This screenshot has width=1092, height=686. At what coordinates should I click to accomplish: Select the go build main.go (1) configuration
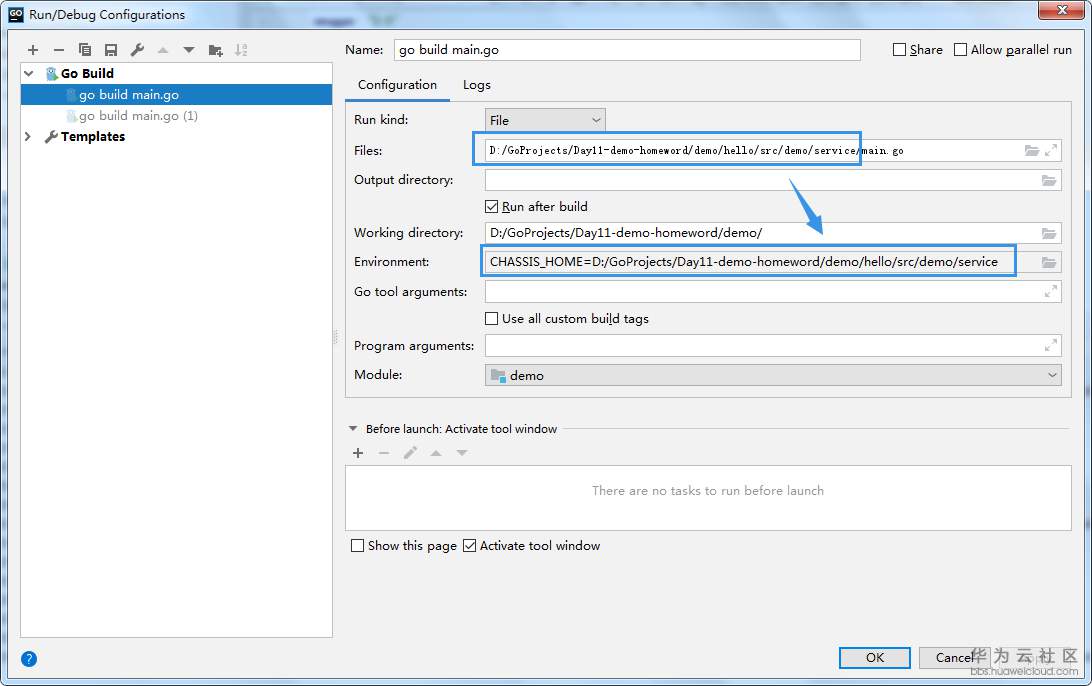(x=138, y=116)
